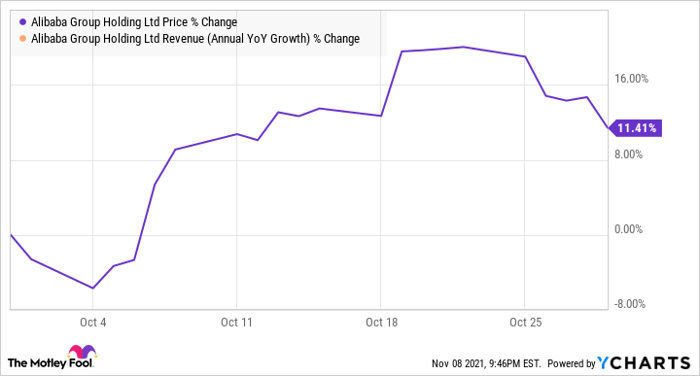Click the 11.41% current value flag
This screenshot has width=700, height=376.
[x=635, y=128]
